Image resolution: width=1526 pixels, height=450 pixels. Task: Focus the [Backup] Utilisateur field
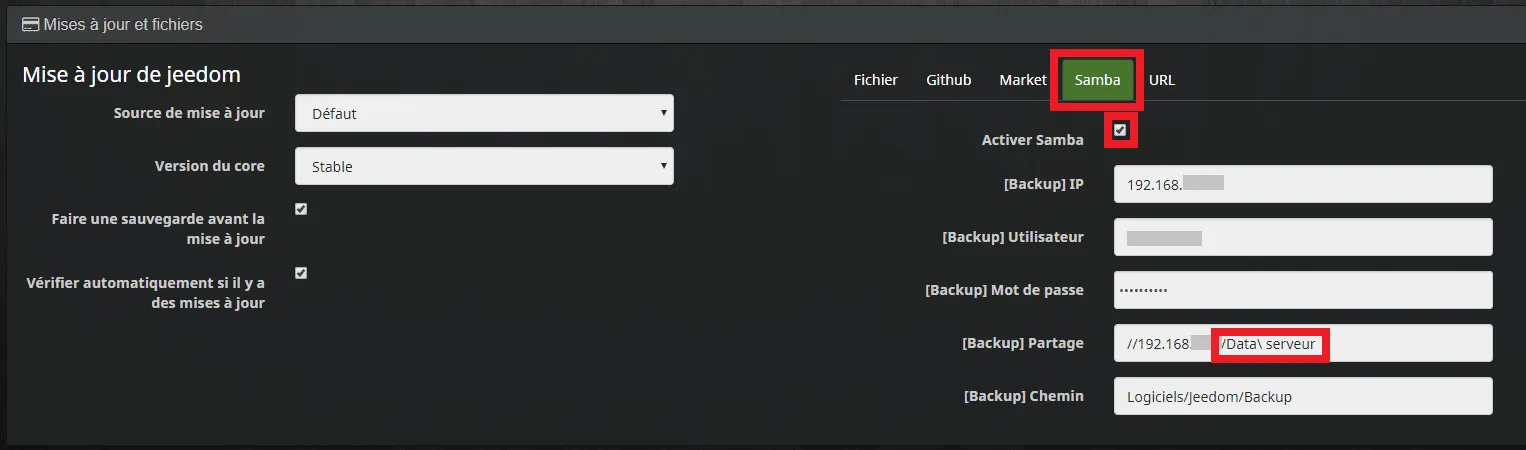[1303, 237]
